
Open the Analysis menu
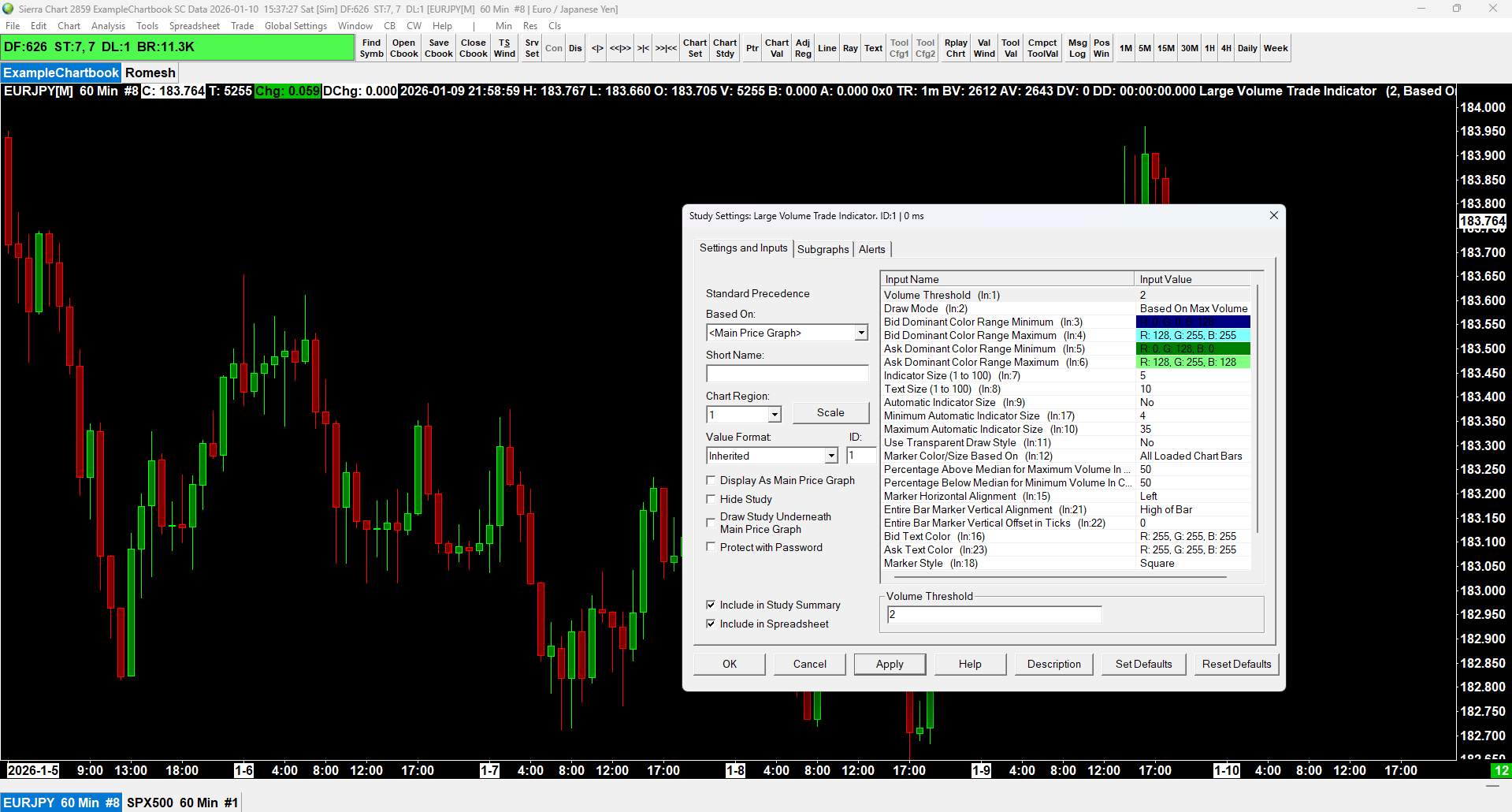point(108,26)
